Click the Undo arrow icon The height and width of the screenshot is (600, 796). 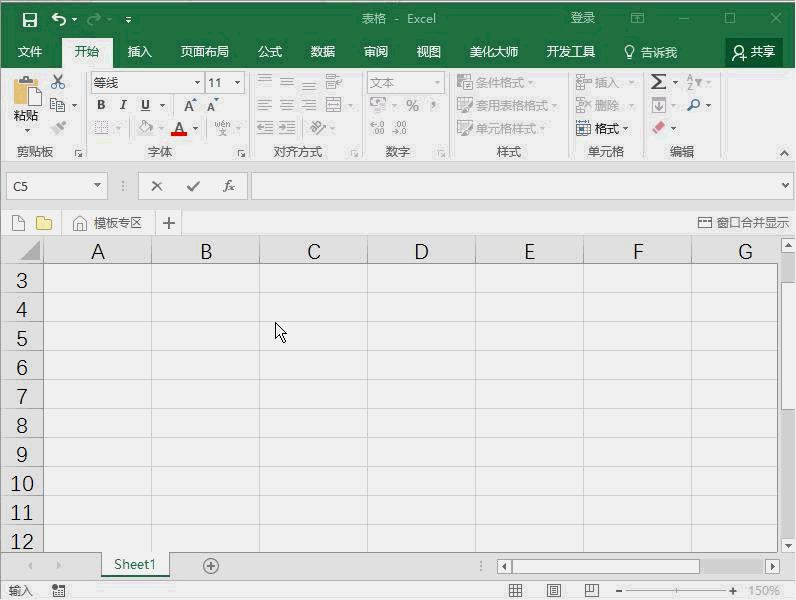[59, 19]
